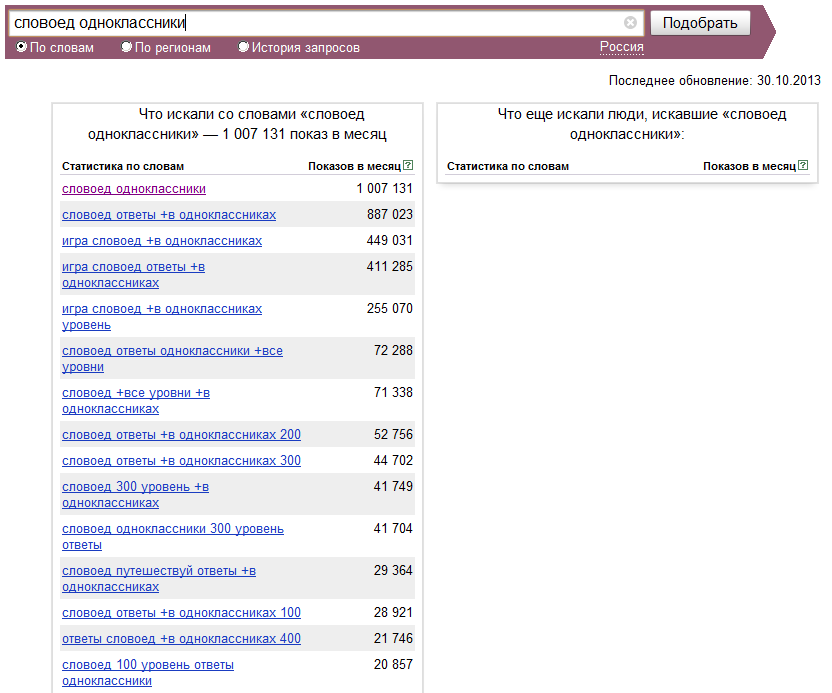Click the 'Подобрать' button
Screen dimensions: 832x693
point(700,23)
